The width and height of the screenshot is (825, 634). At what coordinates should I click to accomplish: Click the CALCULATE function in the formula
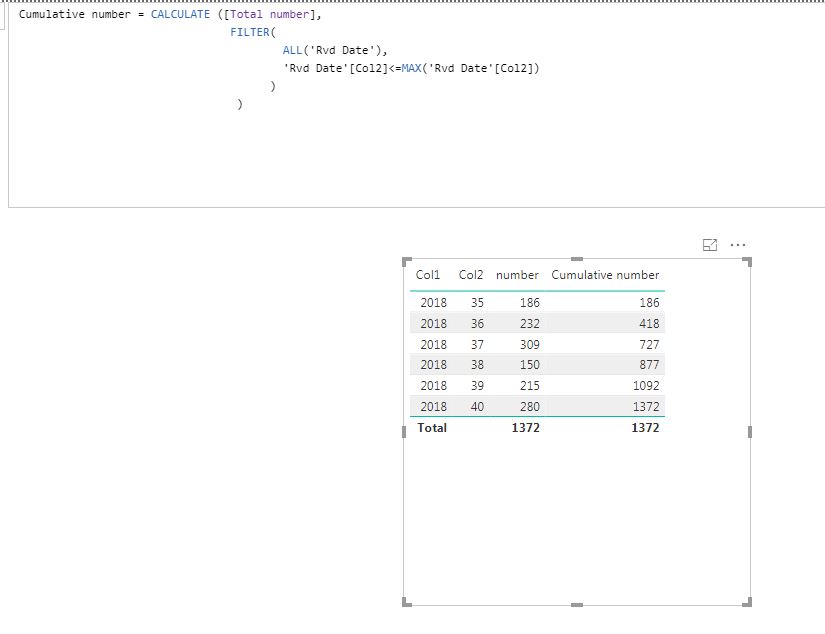[x=180, y=14]
